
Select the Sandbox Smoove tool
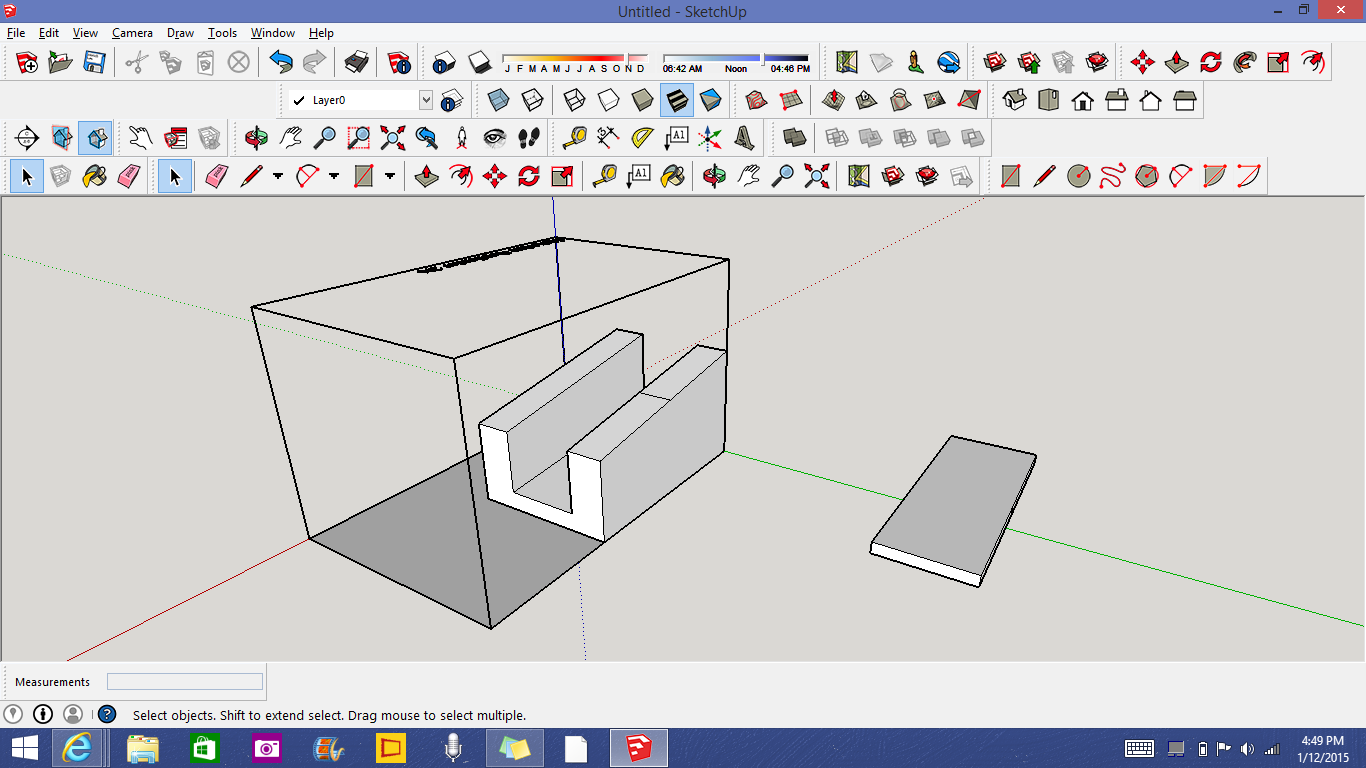(x=833, y=100)
